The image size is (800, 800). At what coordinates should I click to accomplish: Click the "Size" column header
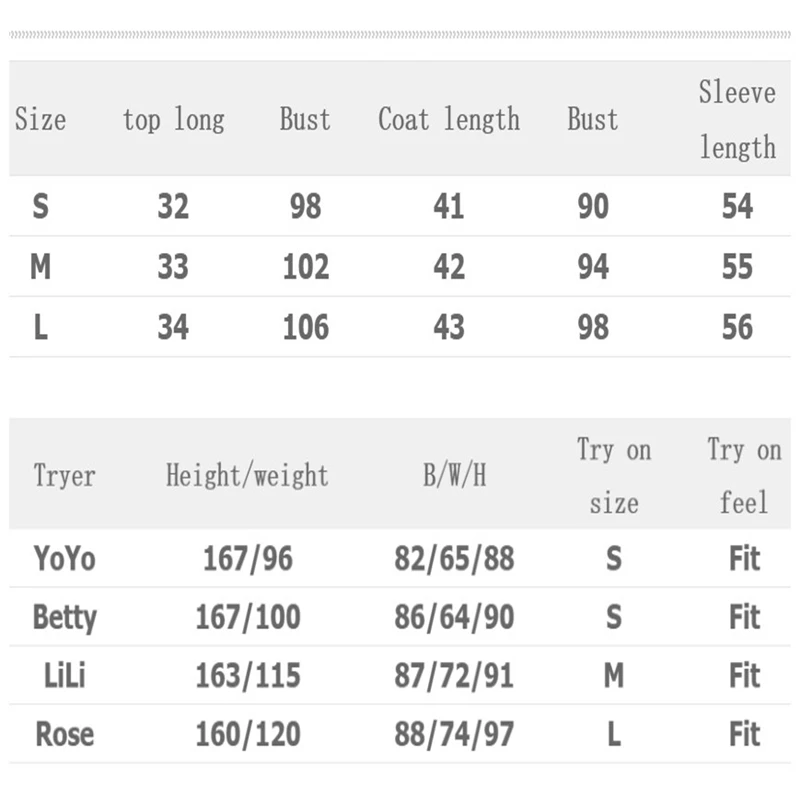(40, 120)
